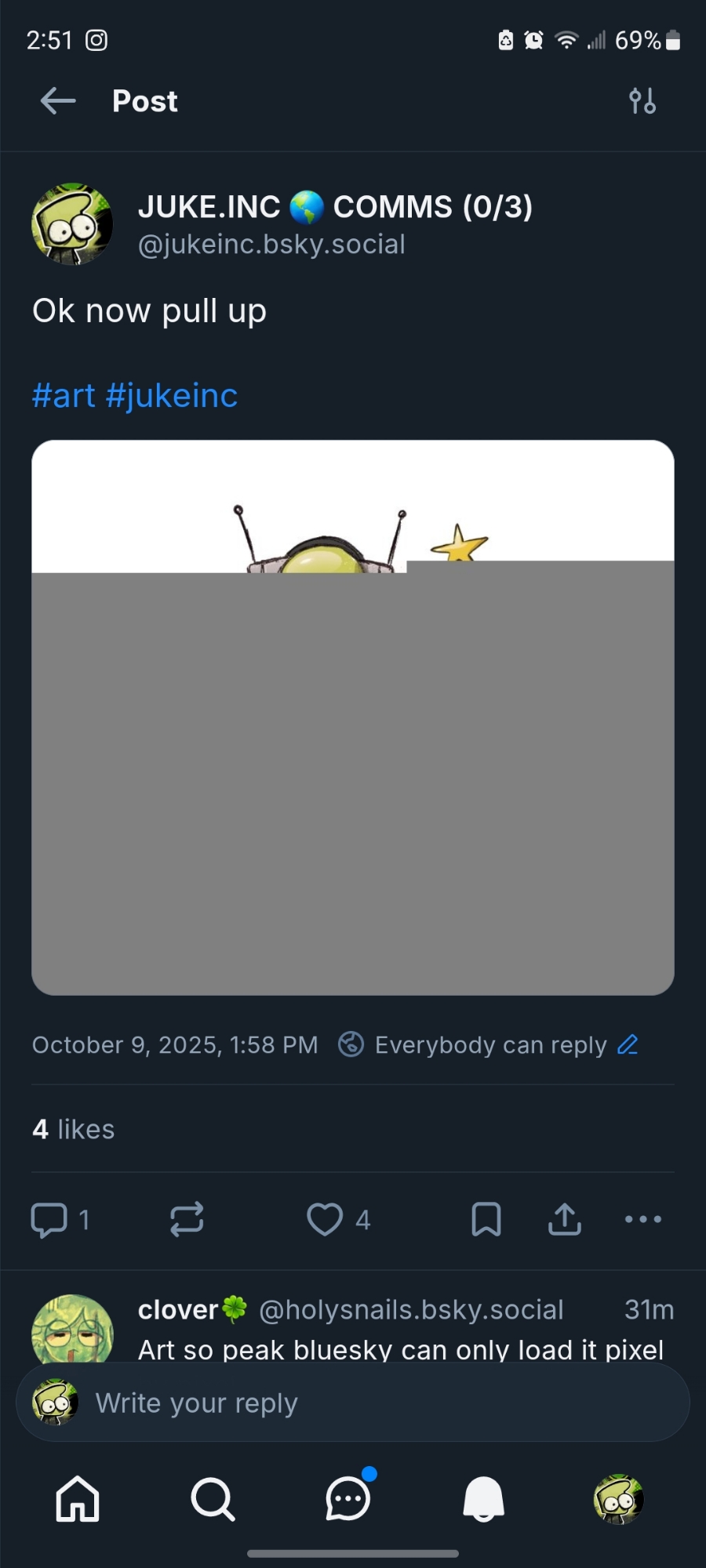This screenshot has height=1568, width=706.
Task: Like the post with heart icon
Action: pos(325,1219)
